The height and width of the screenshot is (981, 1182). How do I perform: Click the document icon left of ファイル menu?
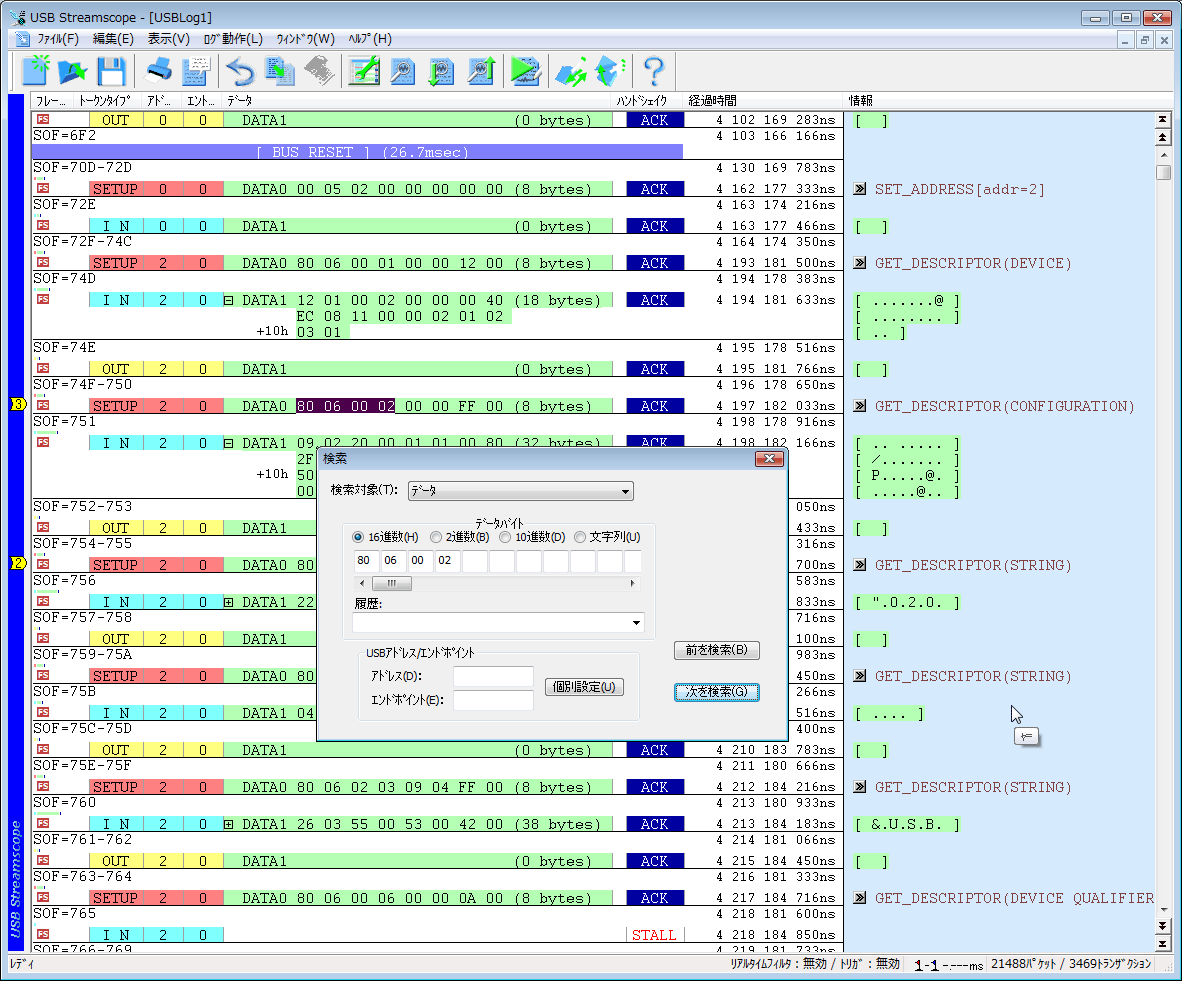pyautogui.click(x=23, y=39)
